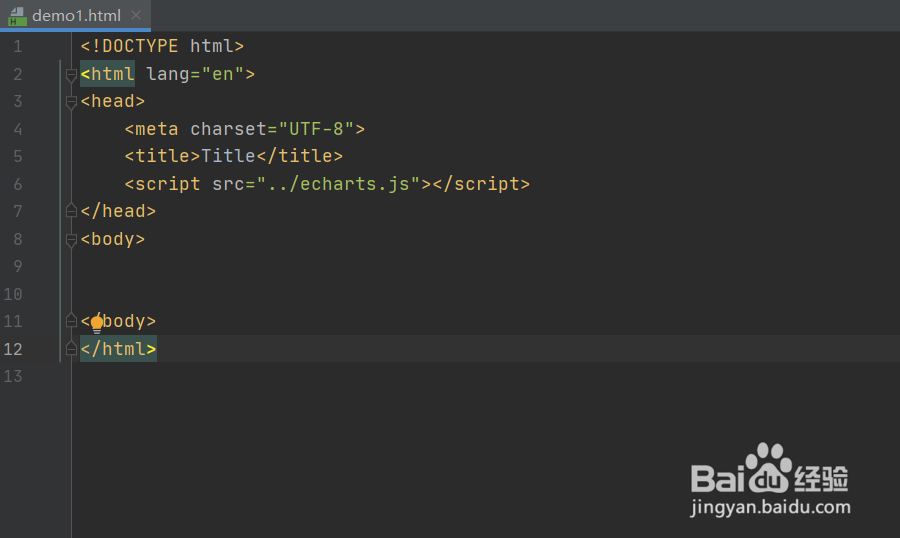Toggle fold marker at closing head tag
900x538 pixels.
click(x=71, y=211)
